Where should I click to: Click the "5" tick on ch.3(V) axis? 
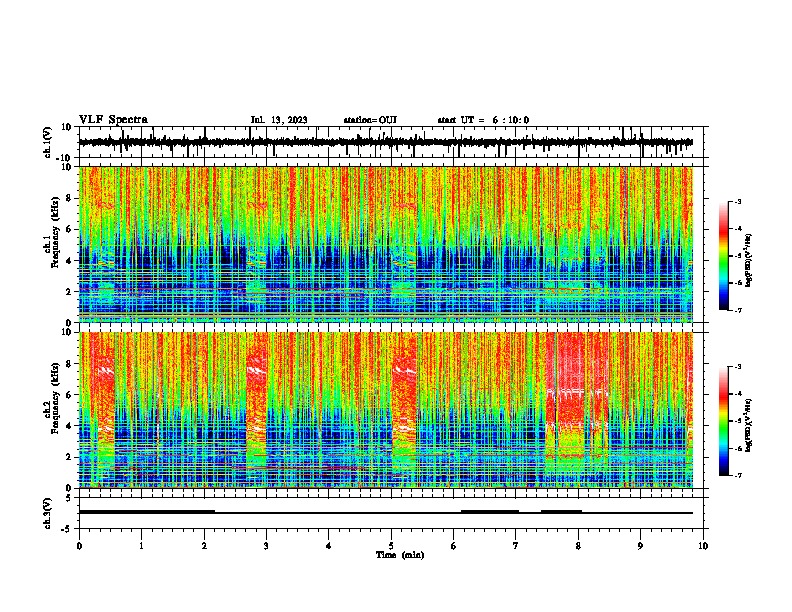69,498
